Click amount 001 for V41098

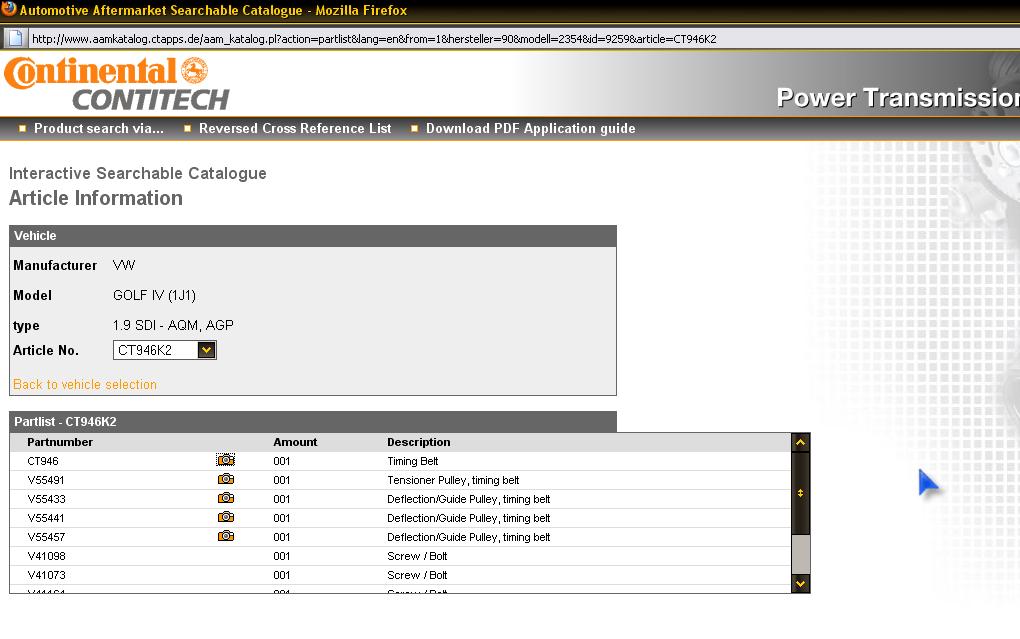282,556
